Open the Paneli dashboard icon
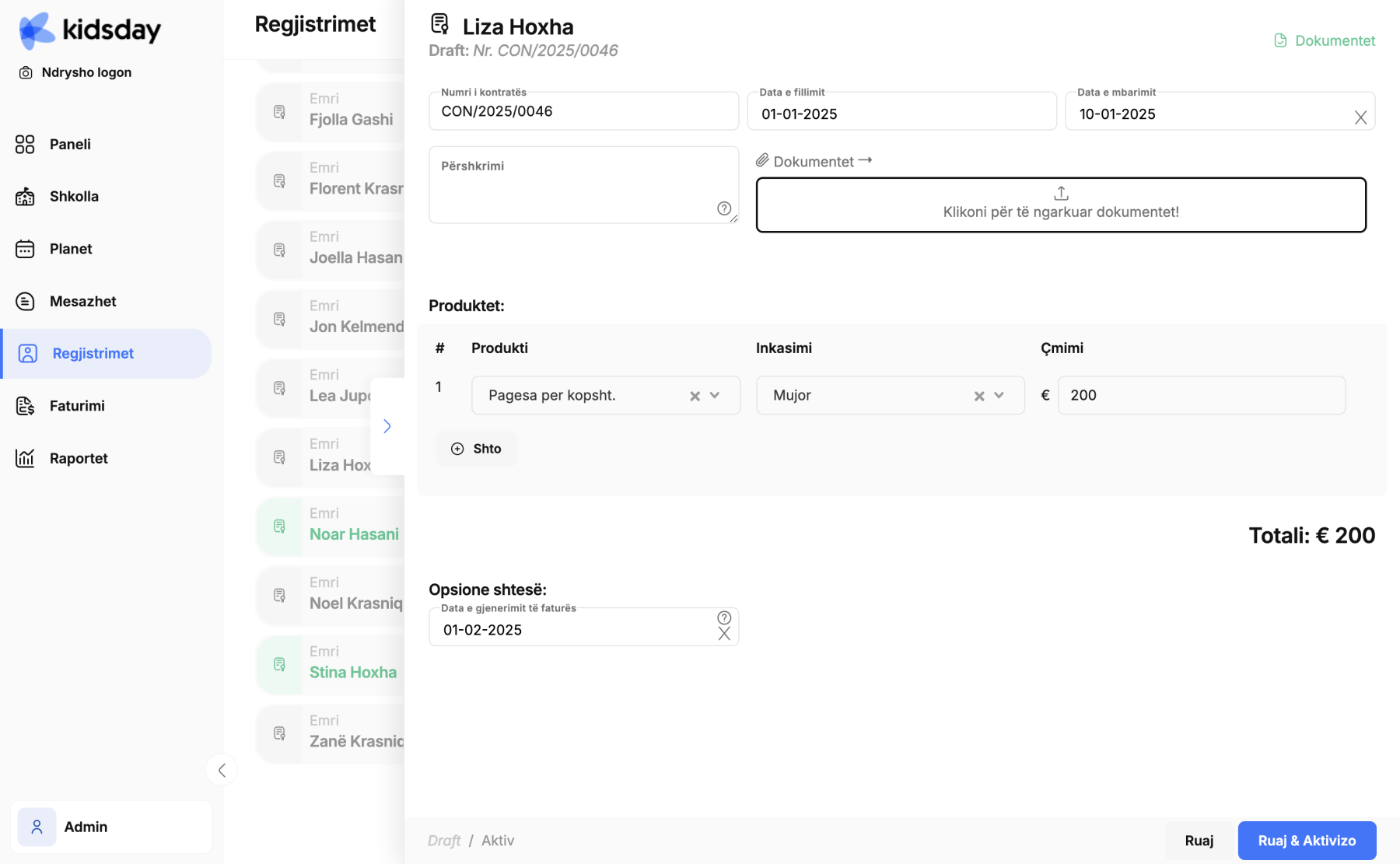This screenshot has width=1400, height=864. tap(25, 144)
